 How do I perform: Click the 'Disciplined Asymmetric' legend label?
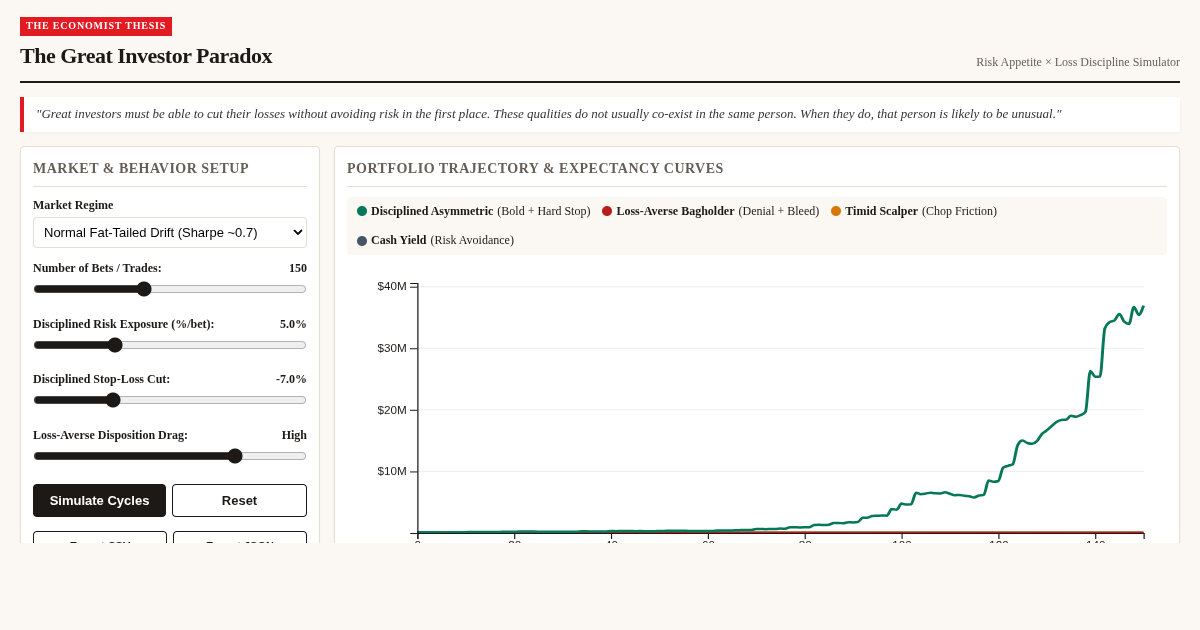pyautogui.click(x=432, y=211)
